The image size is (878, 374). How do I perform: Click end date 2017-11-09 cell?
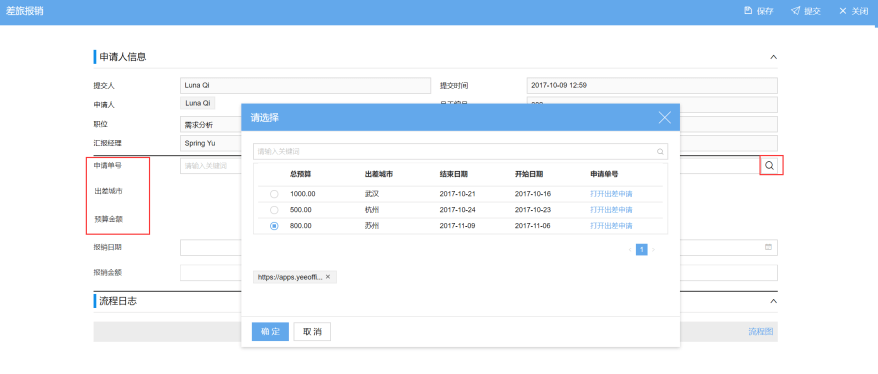click(458, 226)
